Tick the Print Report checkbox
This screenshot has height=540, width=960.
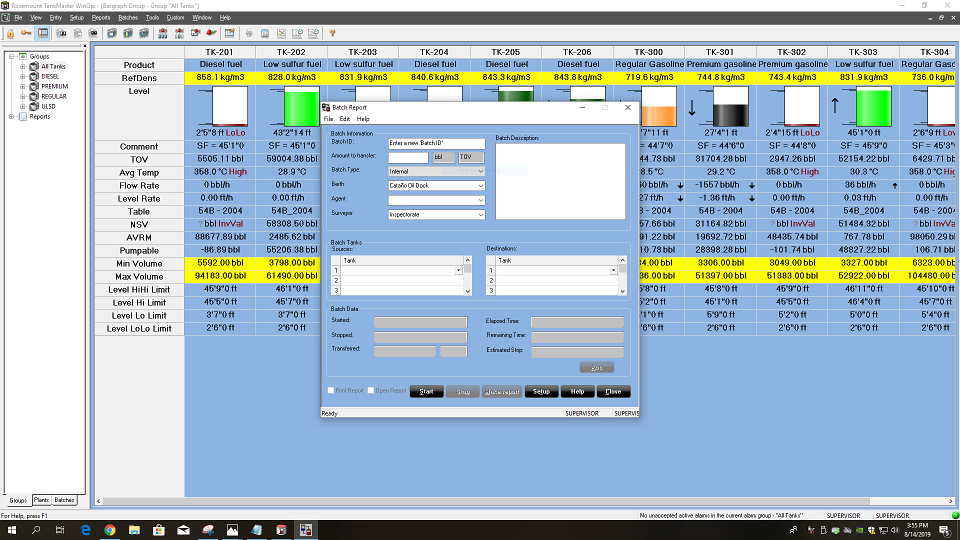click(x=332, y=391)
